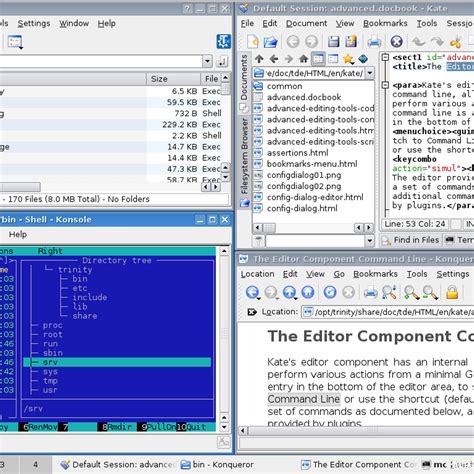The image size is (474, 474).
Task: Click clear location icon beside Location label
Action: pos(252,312)
